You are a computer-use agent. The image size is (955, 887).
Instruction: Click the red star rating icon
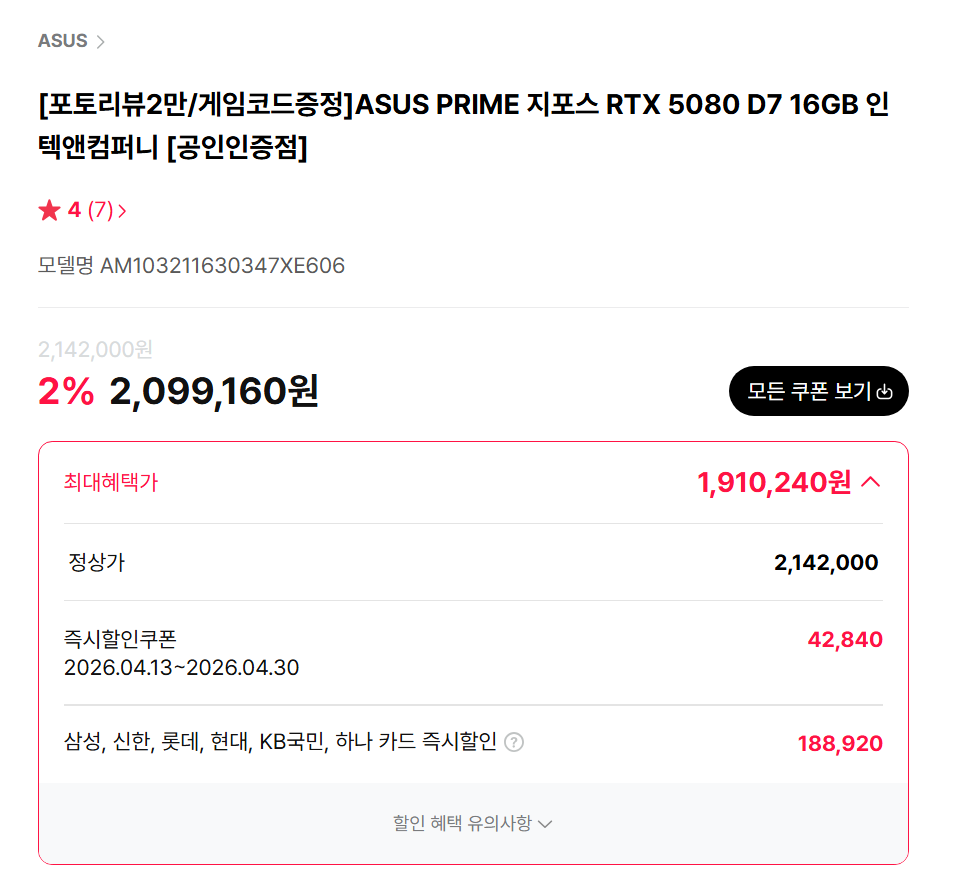(49, 210)
